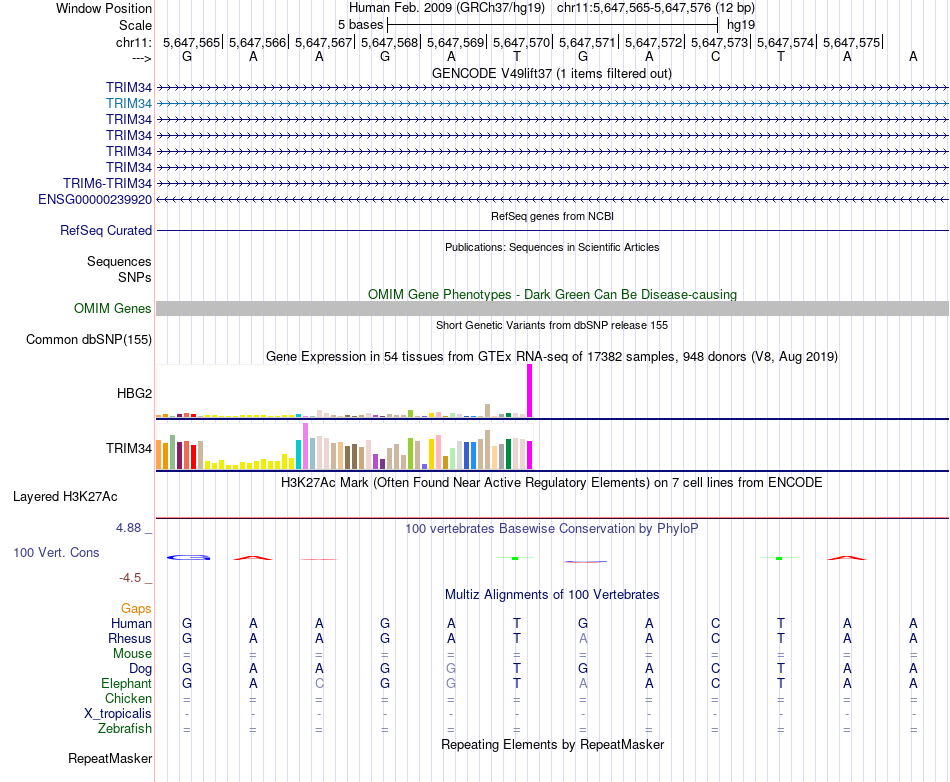Click the genome title 'Human Feb. 2009 (GRCh37/hg19)'

click(x=447, y=8)
